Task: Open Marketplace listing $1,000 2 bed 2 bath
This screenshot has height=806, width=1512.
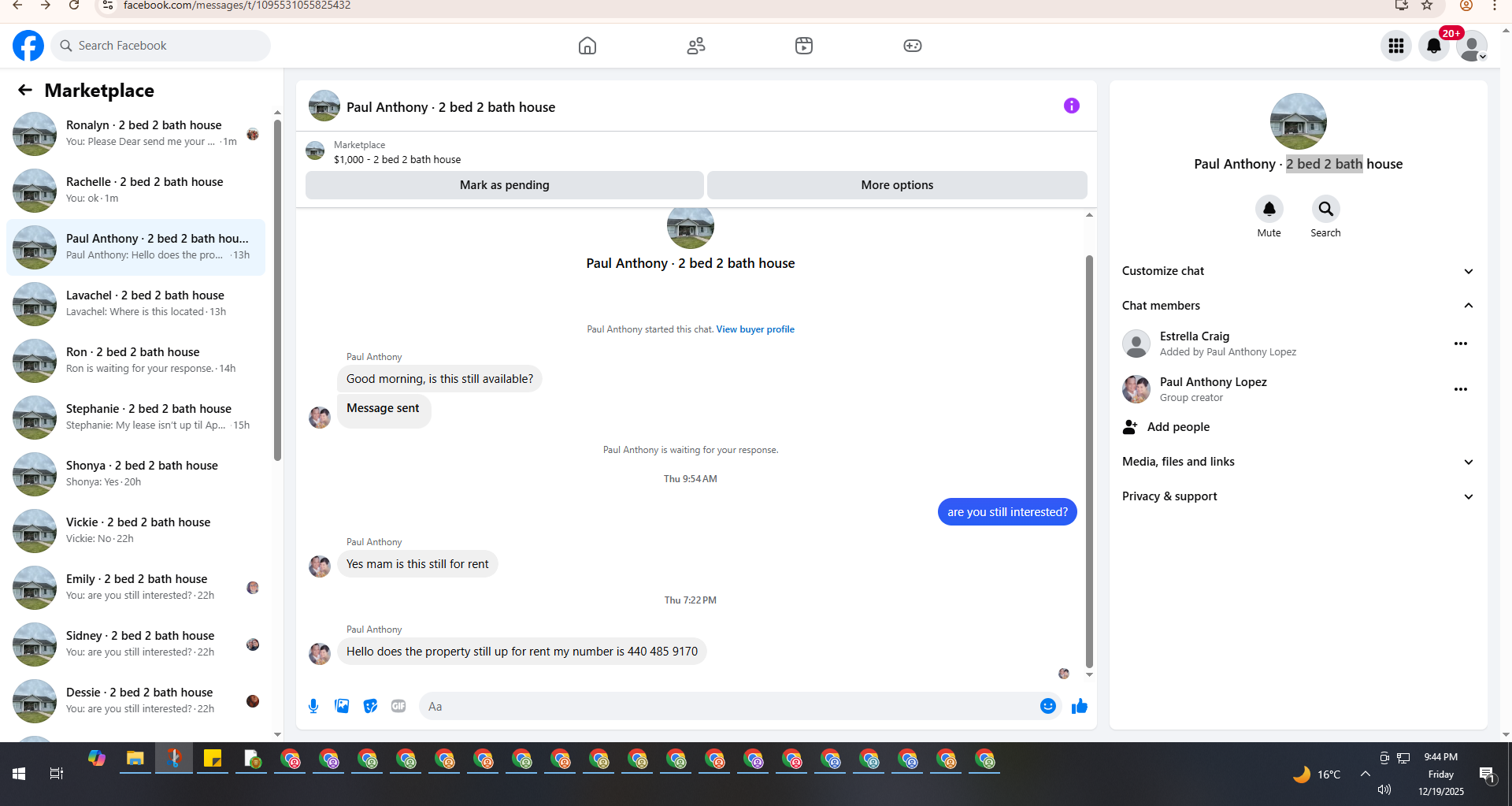Action: click(x=397, y=159)
